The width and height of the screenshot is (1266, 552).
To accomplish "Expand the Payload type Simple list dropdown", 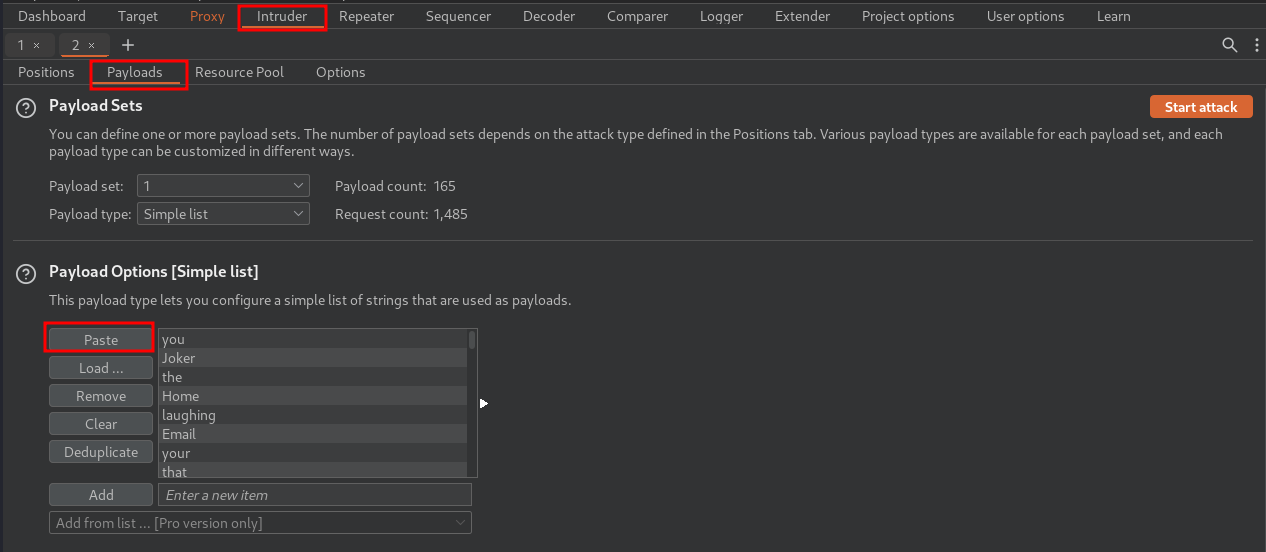I will coord(224,214).
